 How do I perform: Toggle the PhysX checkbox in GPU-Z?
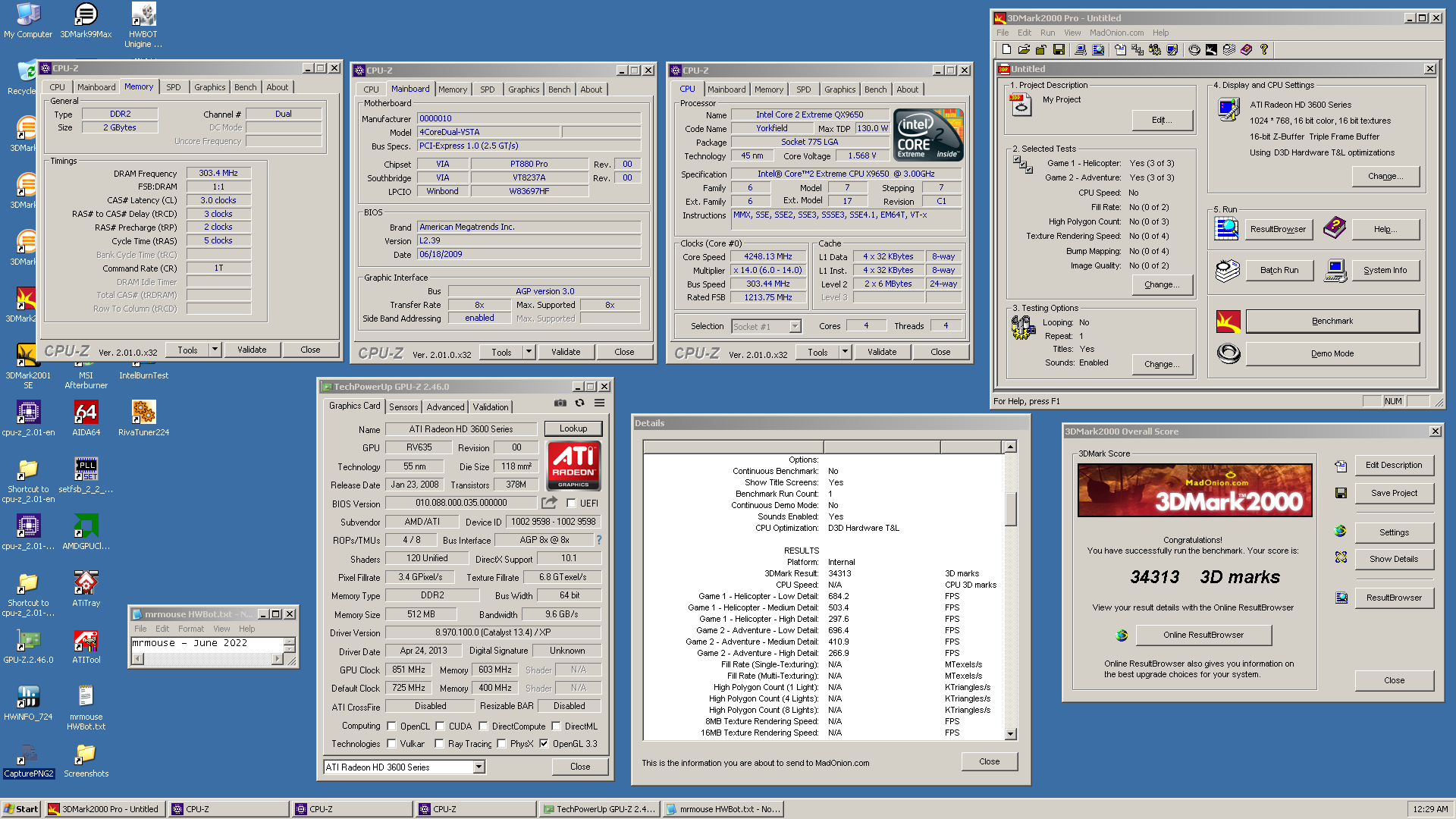[x=501, y=744]
